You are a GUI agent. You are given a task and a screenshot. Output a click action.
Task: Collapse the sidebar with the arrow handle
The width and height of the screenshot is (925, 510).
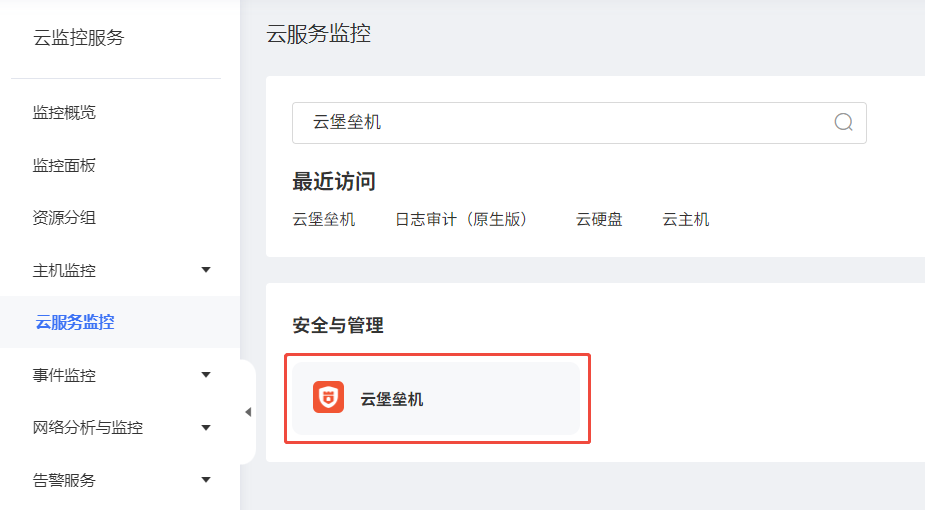(248, 412)
